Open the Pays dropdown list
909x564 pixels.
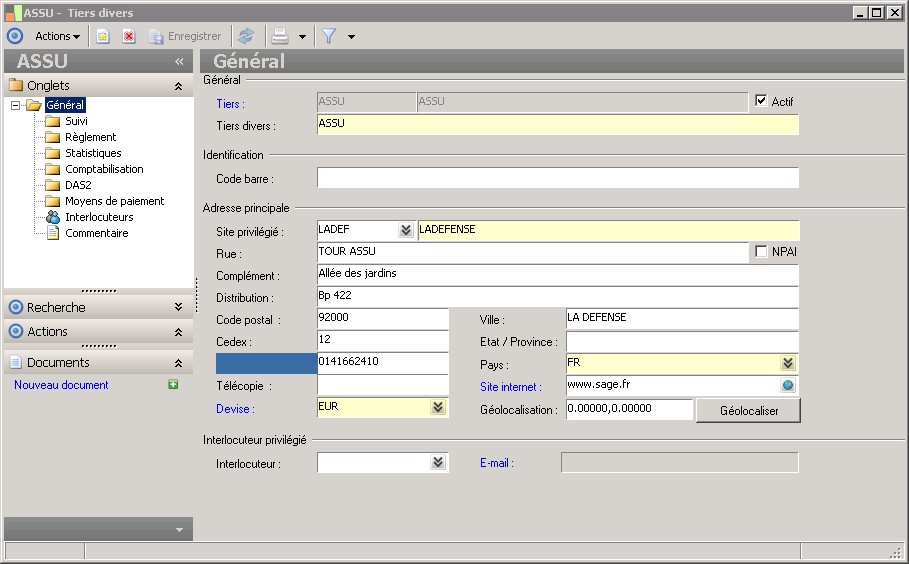click(788, 364)
